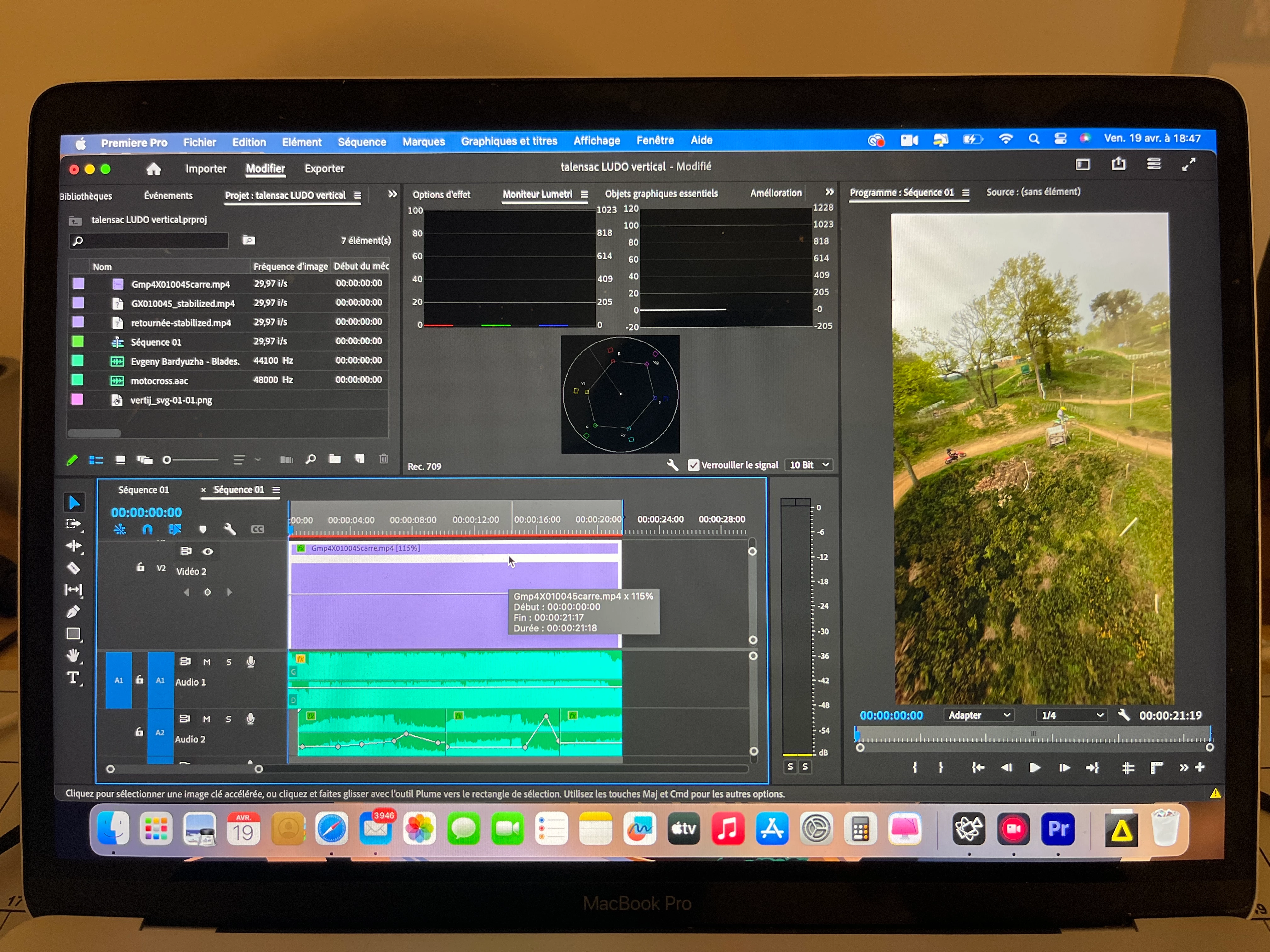Viewport: 1270px width, 952px height.
Task: Select the Razor tool in toolbar
Action: pyautogui.click(x=73, y=568)
